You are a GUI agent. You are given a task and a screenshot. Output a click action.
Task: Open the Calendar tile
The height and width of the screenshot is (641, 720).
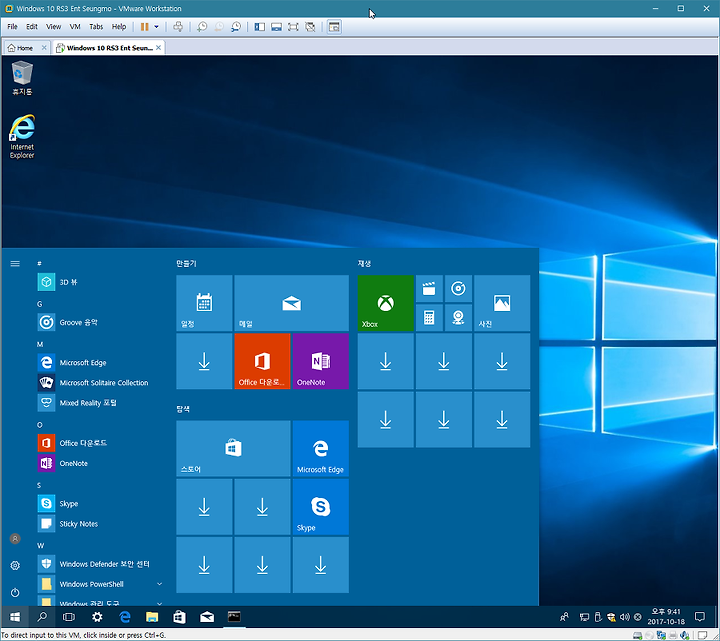(x=204, y=303)
